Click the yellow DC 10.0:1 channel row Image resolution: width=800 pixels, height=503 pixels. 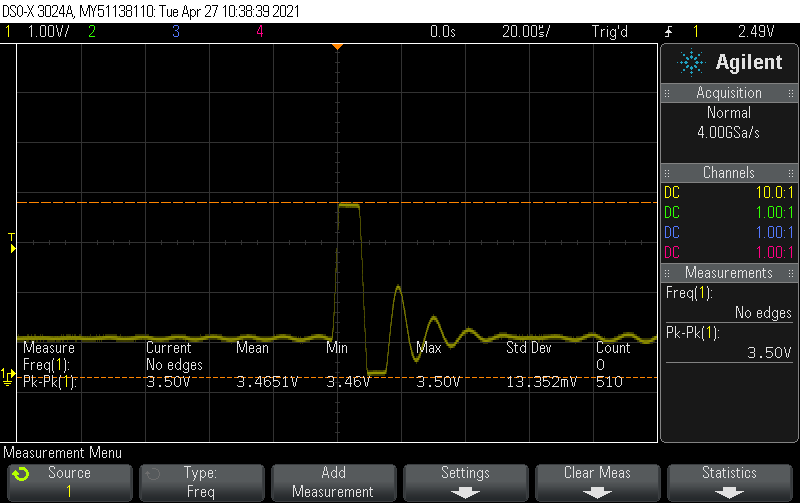click(729, 192)
